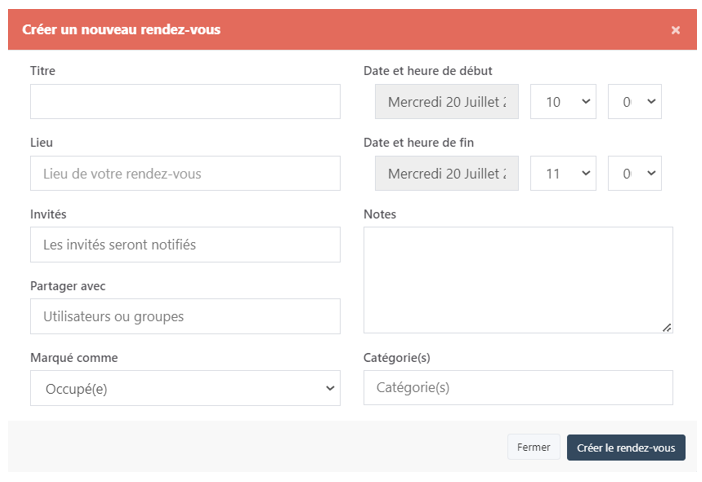Click the Date et heure de fin label

click(x=418, y=143)
